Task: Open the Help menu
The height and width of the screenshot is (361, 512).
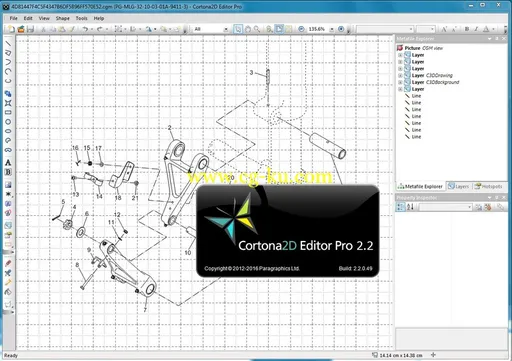Action: (99, 18)
